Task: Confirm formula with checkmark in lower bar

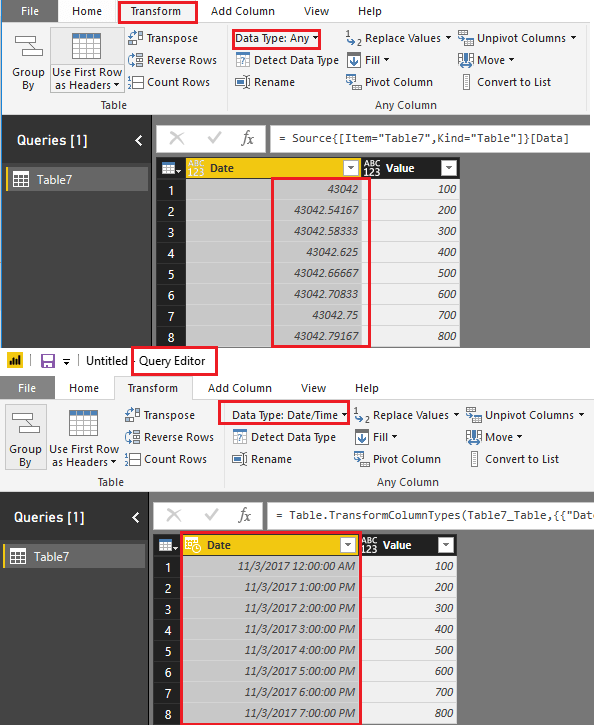Action: click(211, 515)
